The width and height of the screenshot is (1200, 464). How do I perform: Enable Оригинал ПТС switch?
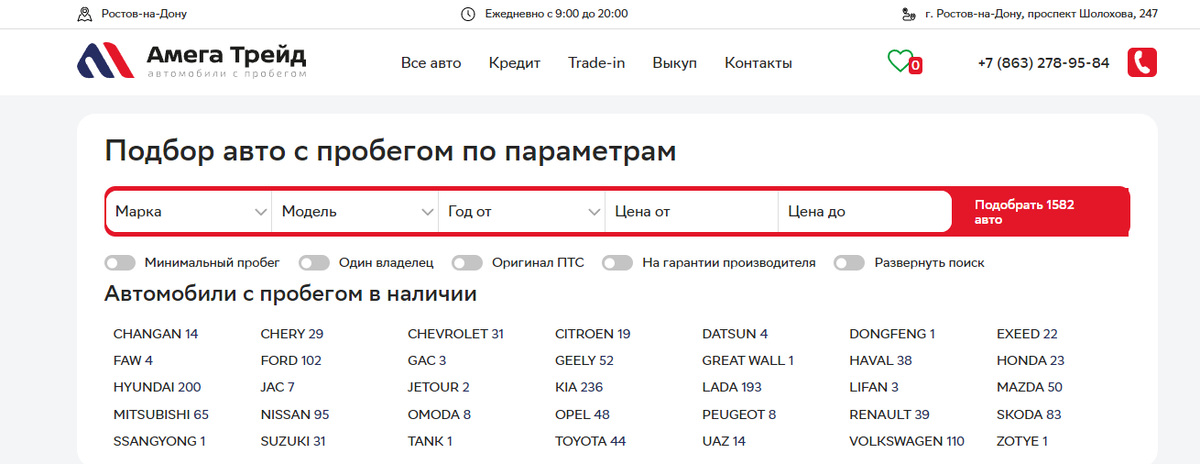467,263
